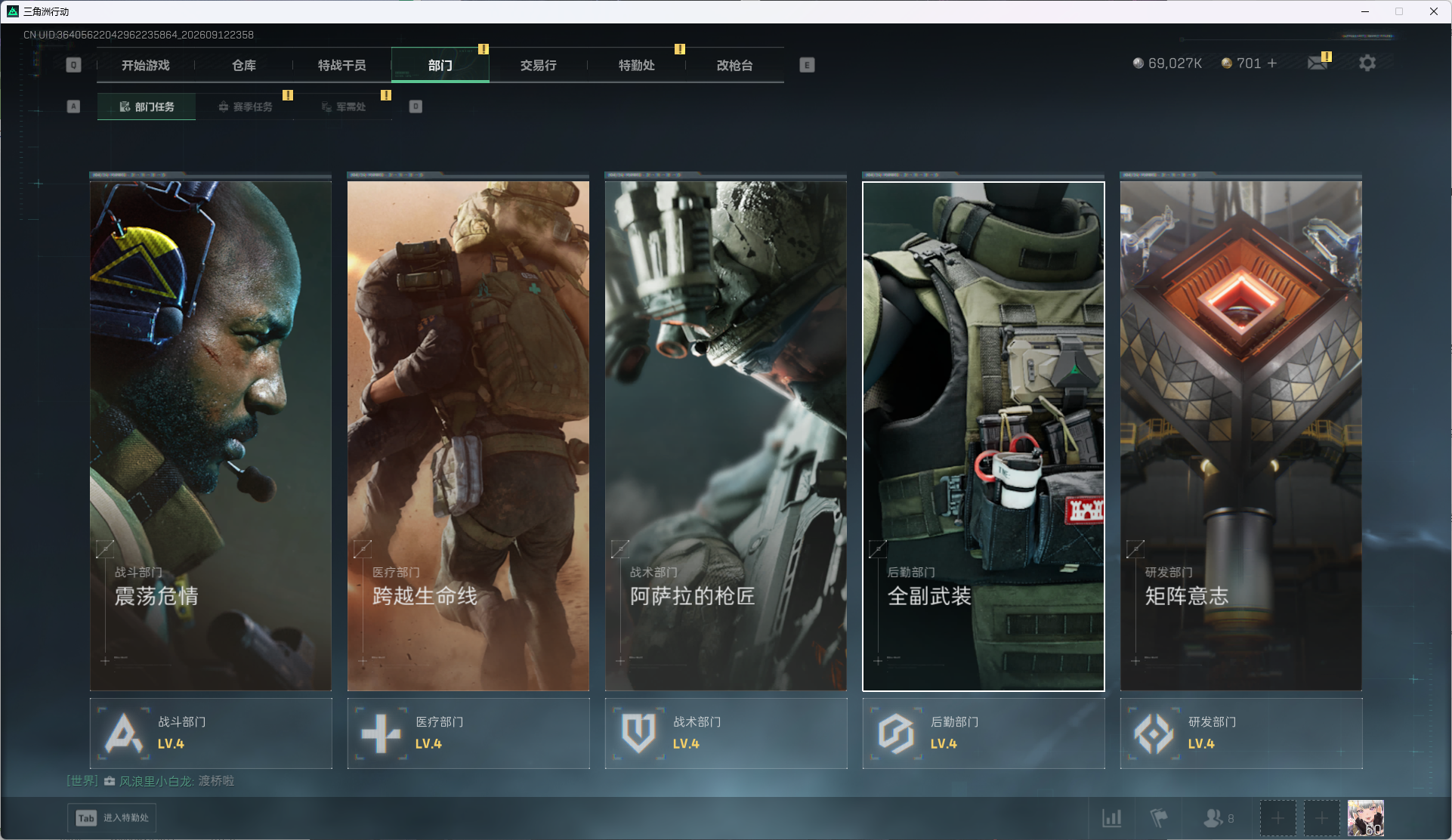Click the 医疗部门 LV.4 button
1452x840 pixels.
(468, 733)
